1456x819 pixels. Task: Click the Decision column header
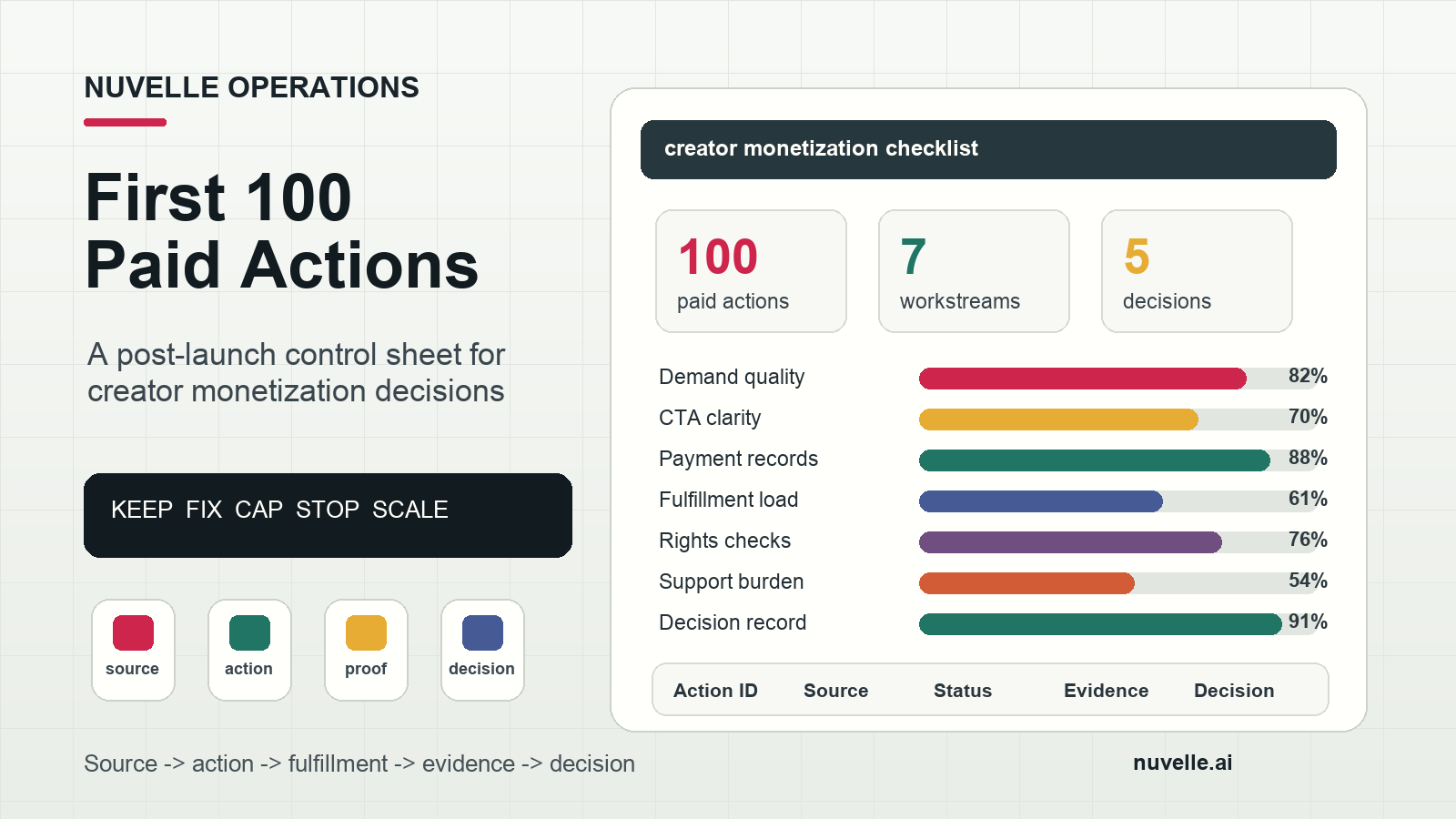(x=1234, y=691)
